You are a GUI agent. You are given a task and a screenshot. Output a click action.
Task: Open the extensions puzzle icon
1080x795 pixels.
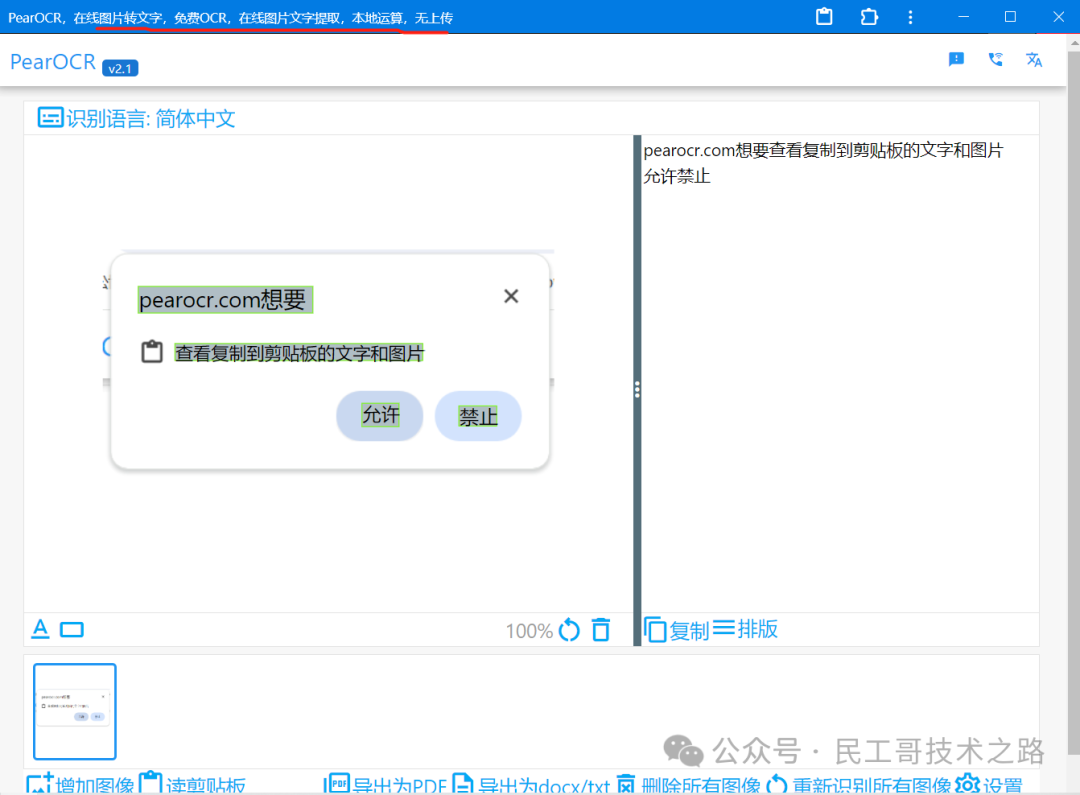[x=869, y=17]
